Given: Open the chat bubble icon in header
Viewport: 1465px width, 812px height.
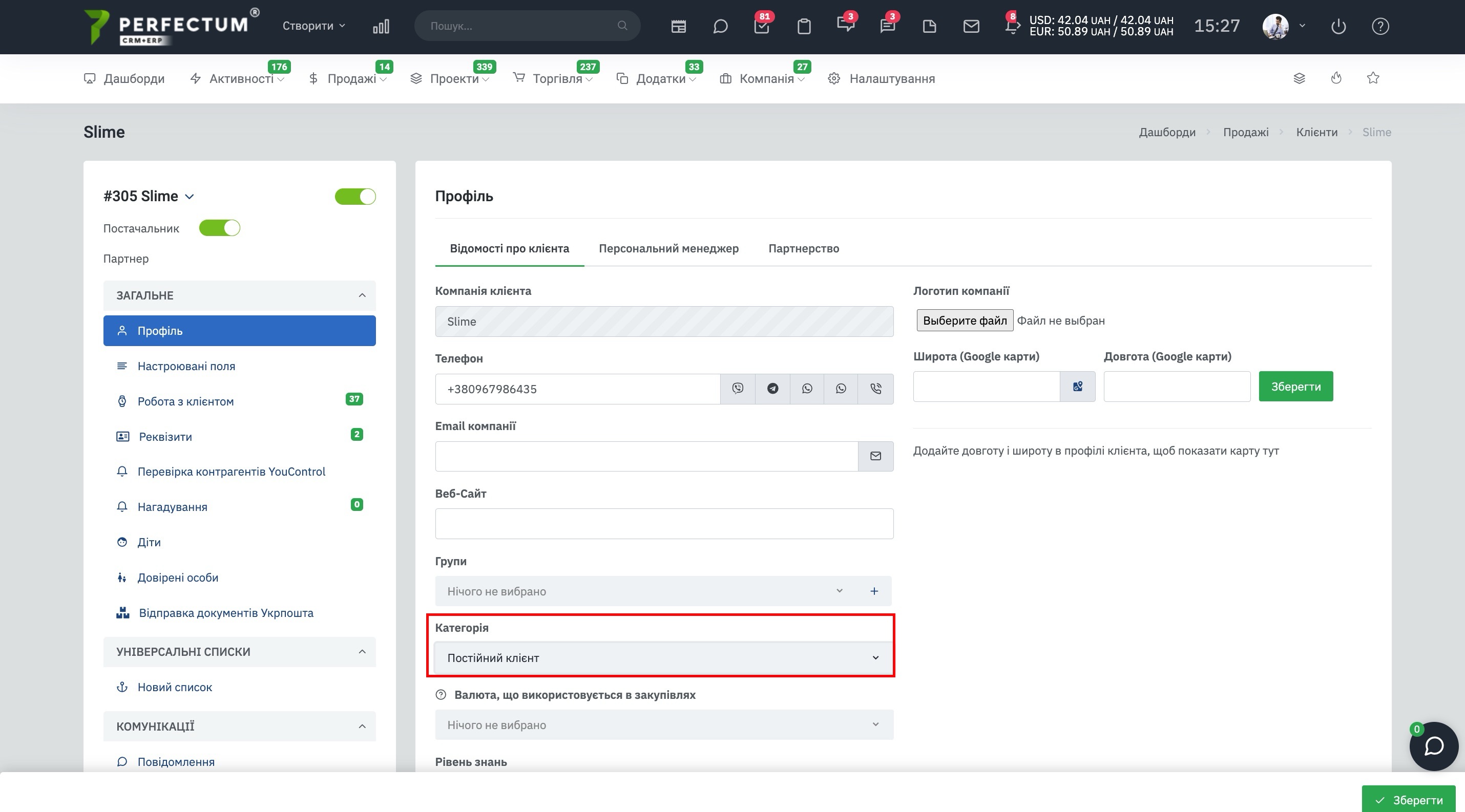Looking at the screenshot, I should click(720, 26).
